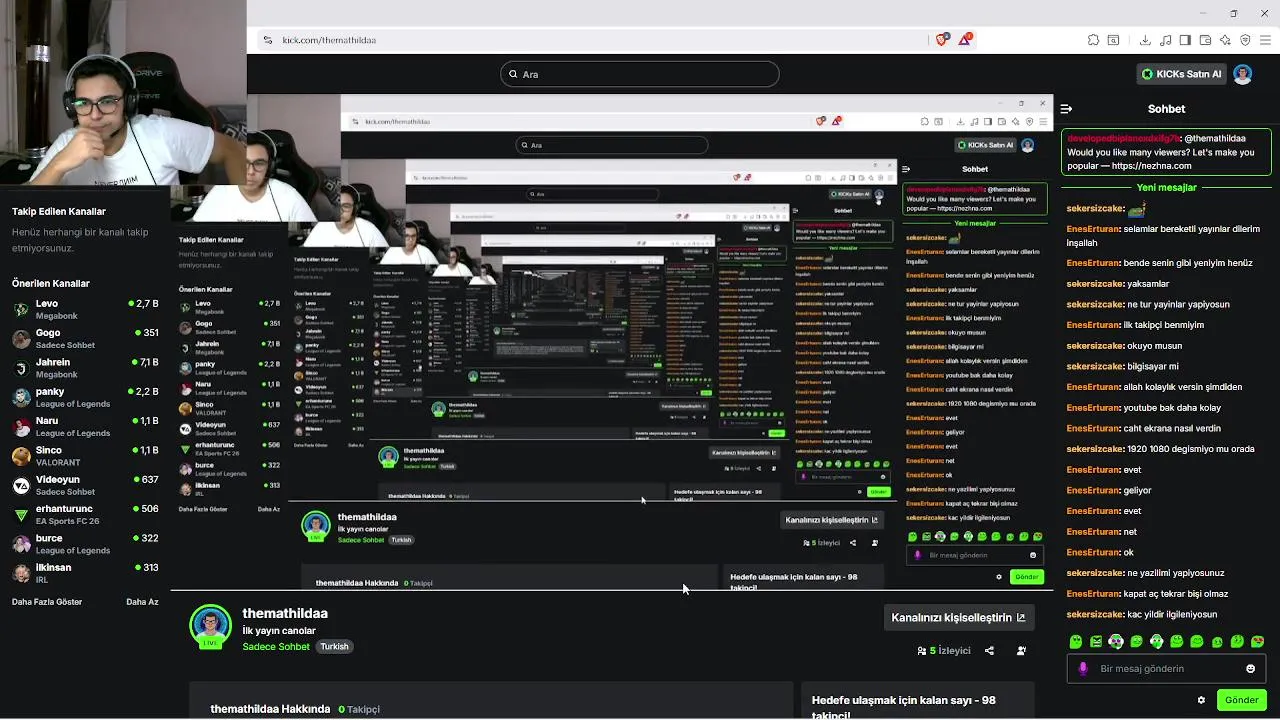This screenshot has width=1280, height=720.
Task: Restore the browser window button
Action: point(1233,13)
